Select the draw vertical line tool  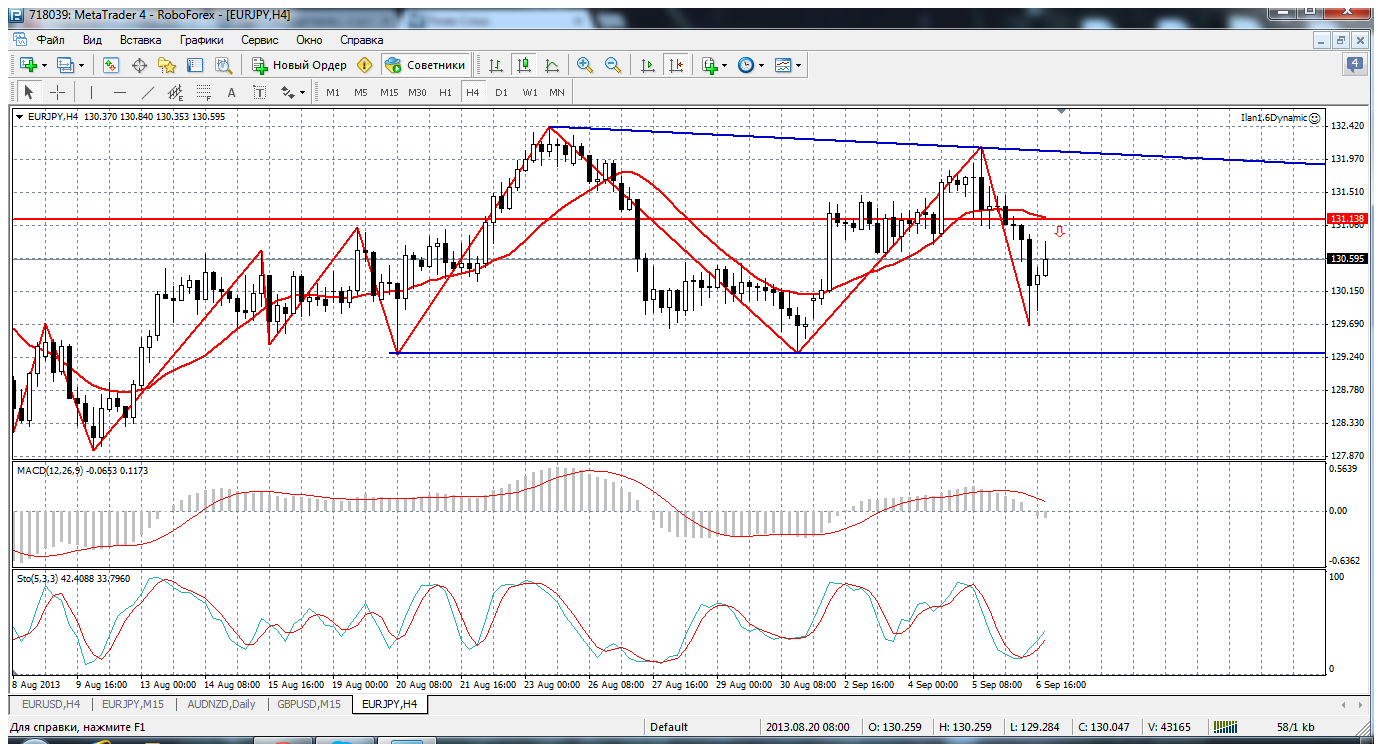pyautogui.click(x=91, y=92)
